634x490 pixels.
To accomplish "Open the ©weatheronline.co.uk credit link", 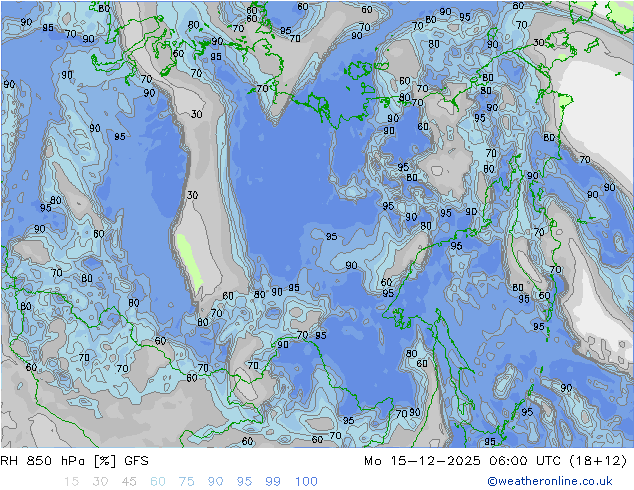I will pos(550,481).
